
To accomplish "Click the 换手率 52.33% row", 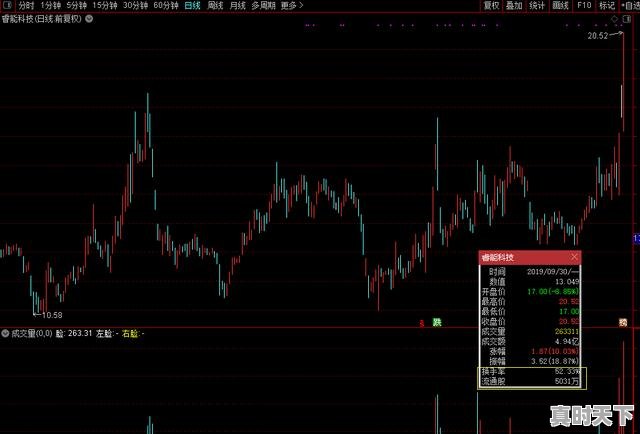I will click(530, 372).
